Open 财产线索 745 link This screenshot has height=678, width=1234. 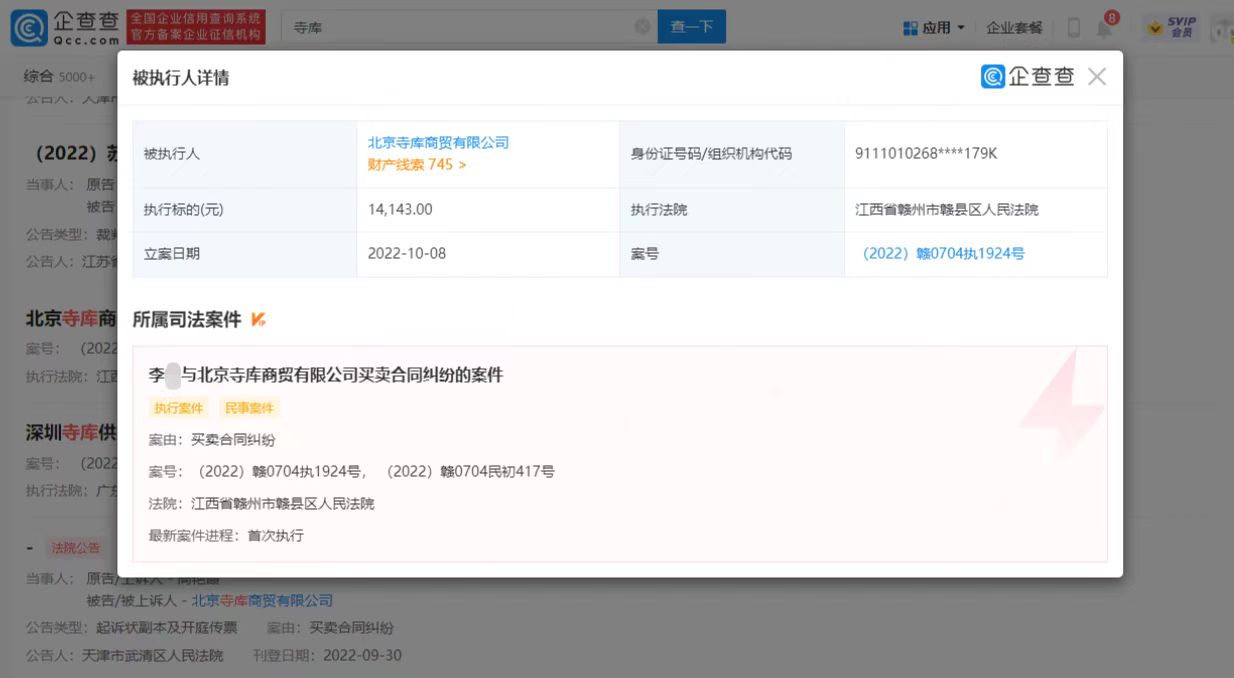417,165
